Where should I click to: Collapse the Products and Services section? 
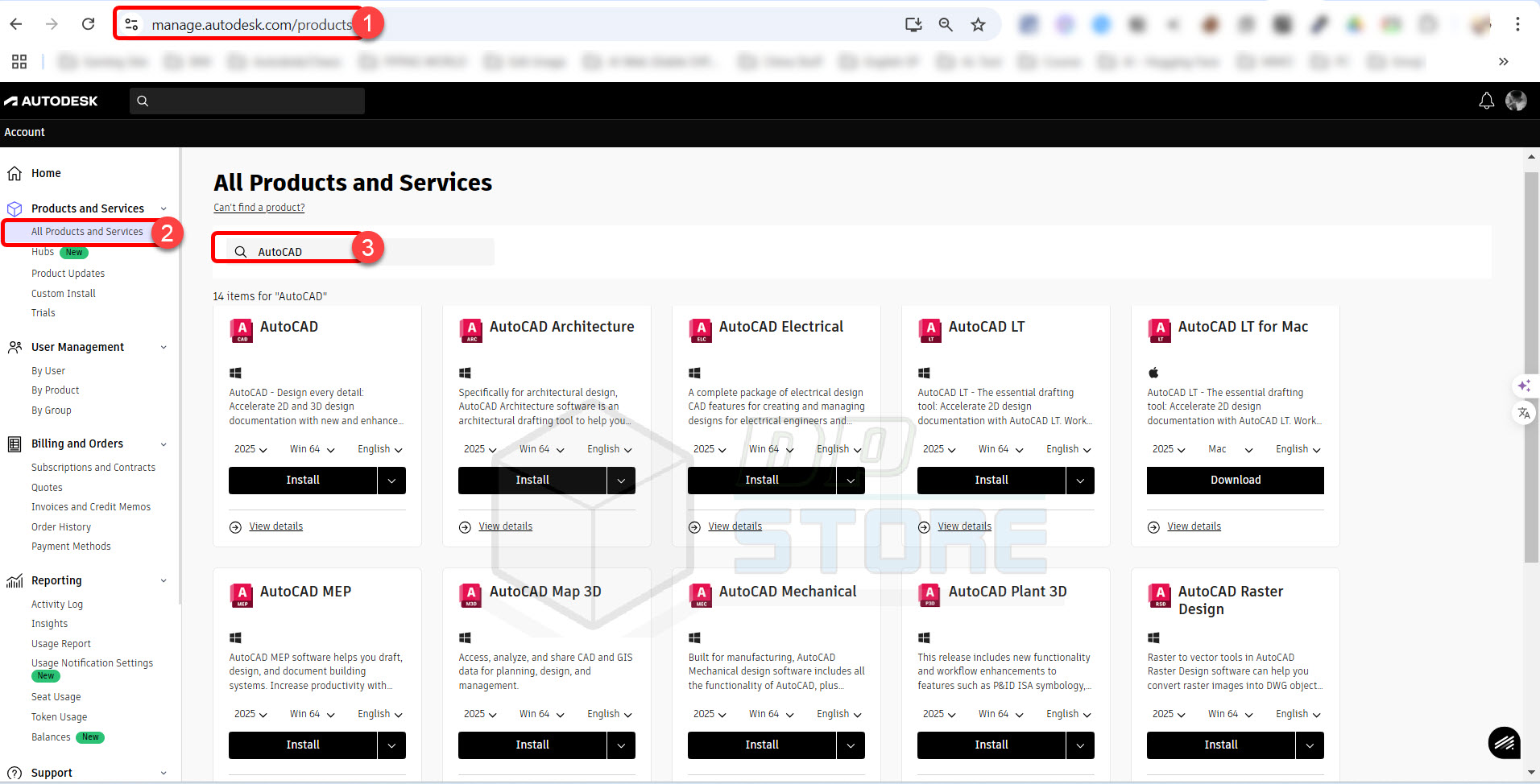[x=164, y=208]
